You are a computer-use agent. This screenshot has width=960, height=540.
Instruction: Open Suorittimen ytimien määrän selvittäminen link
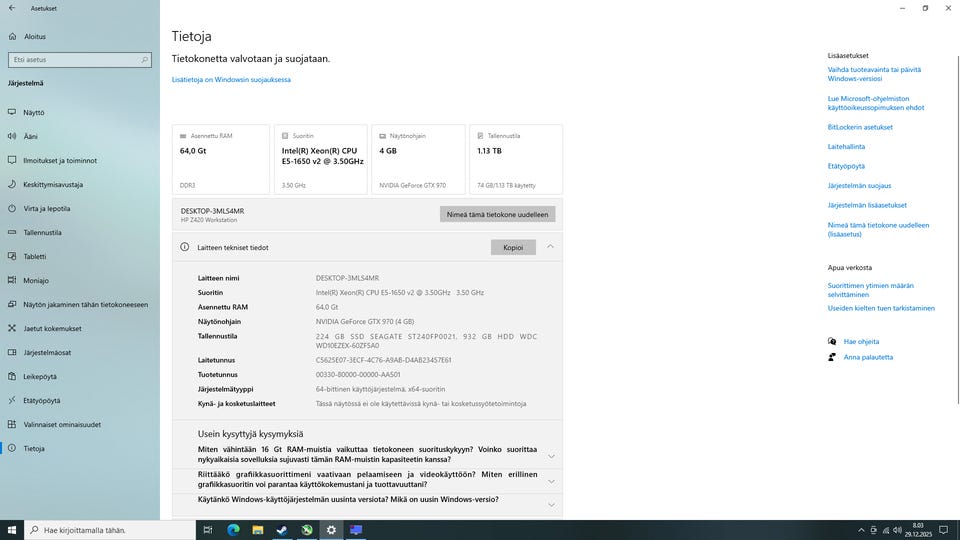[x=871, y=290]
